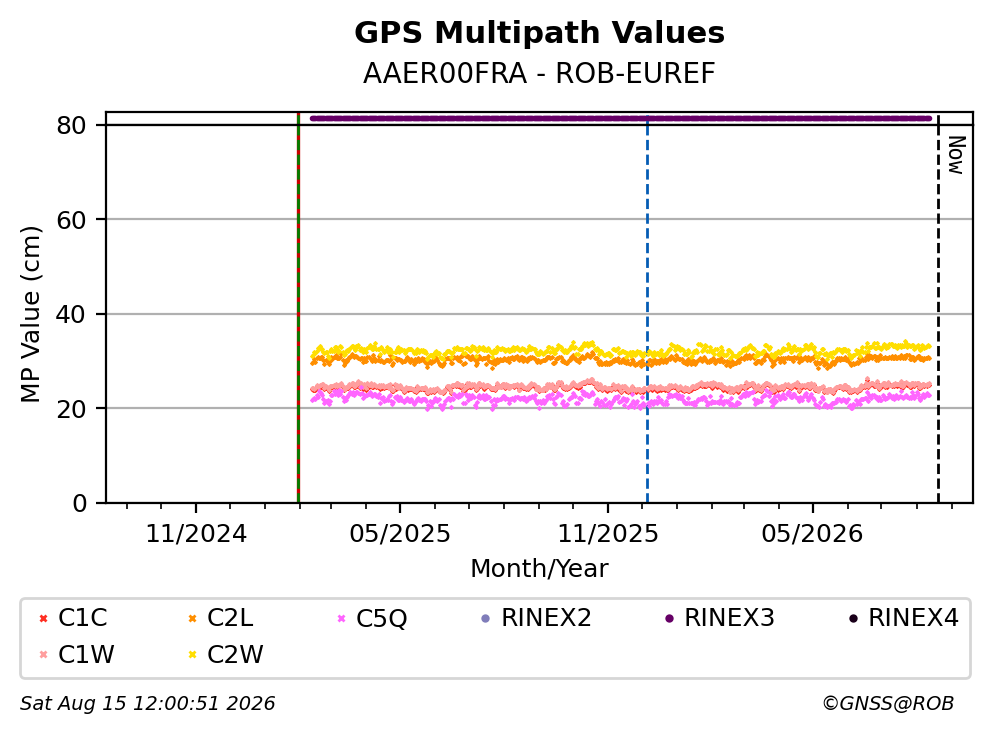Click the RINEX3 purple legend dot
This screenshot has height=734, width=992.
tap(670, 618)
